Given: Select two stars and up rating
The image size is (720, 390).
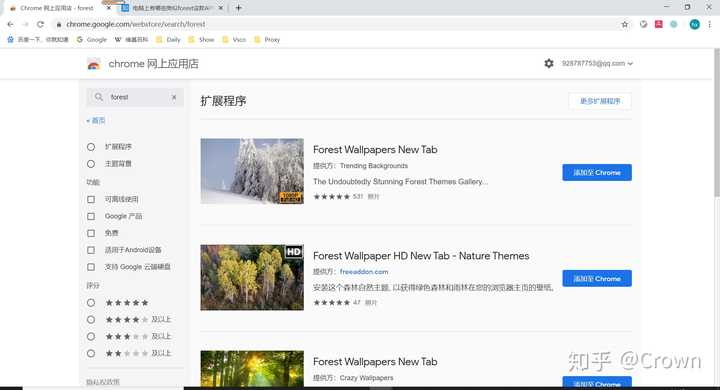Looking at the screenshot, I should (x=91, y=353).
